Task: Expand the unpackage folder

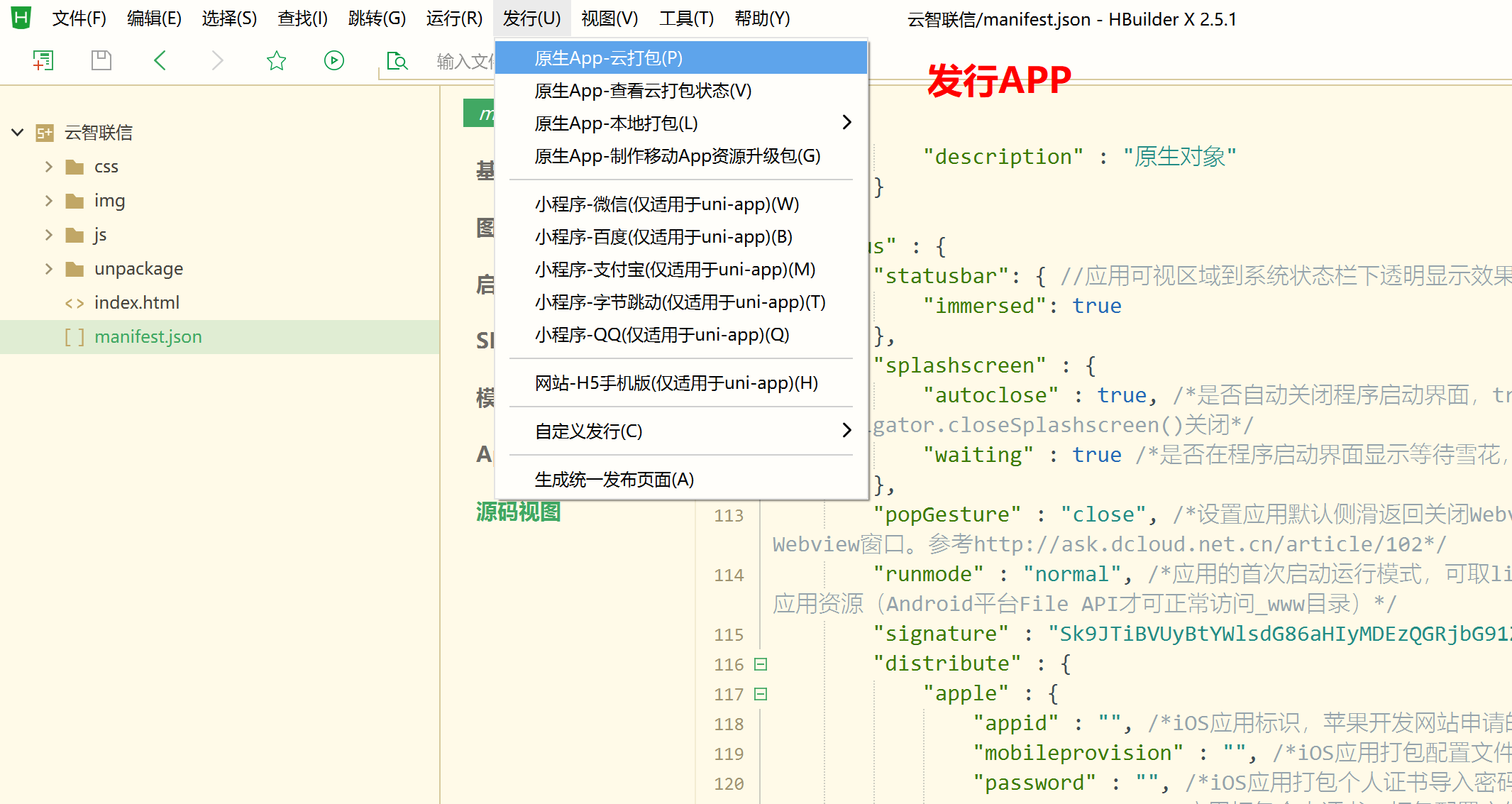Action: tap(49, 269)
